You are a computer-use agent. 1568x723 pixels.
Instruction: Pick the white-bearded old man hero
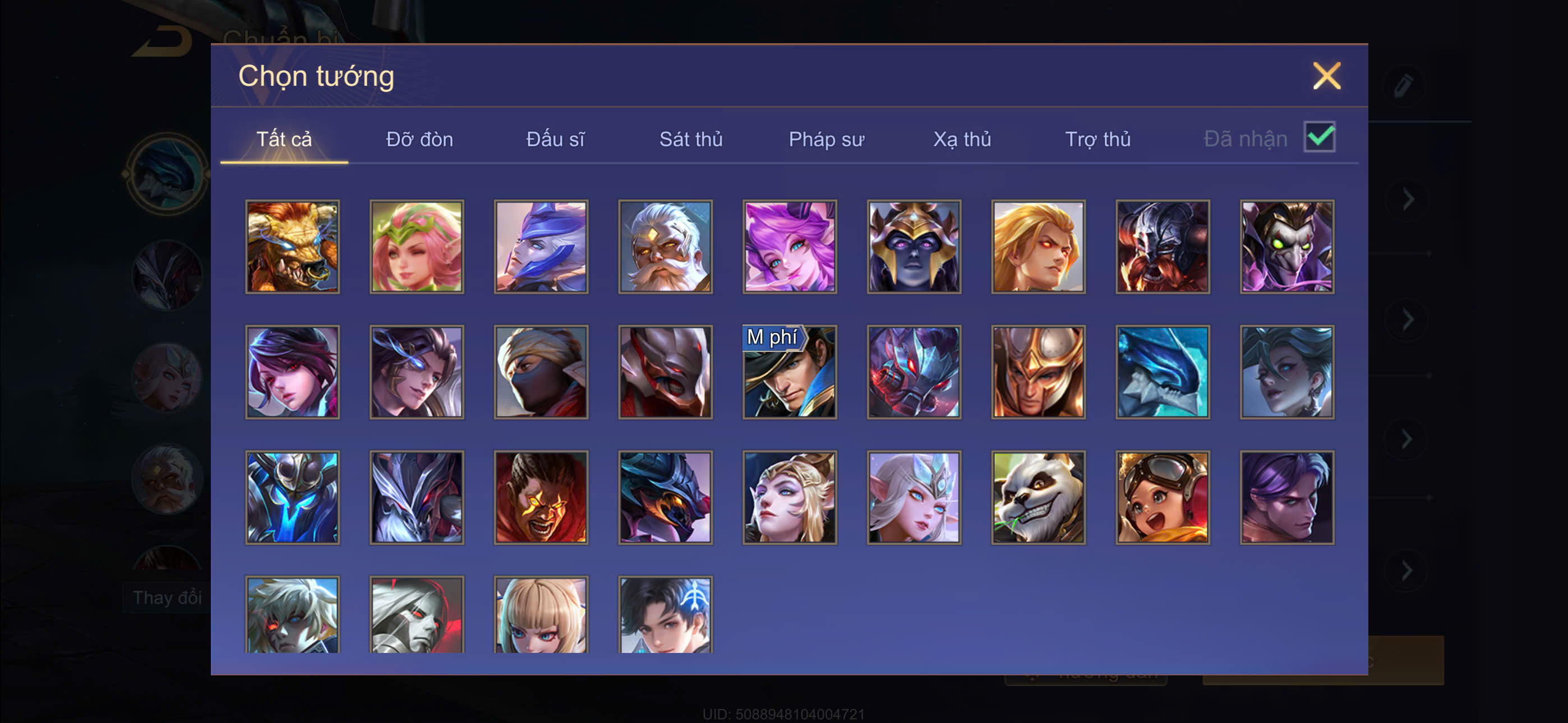[665, 247]
